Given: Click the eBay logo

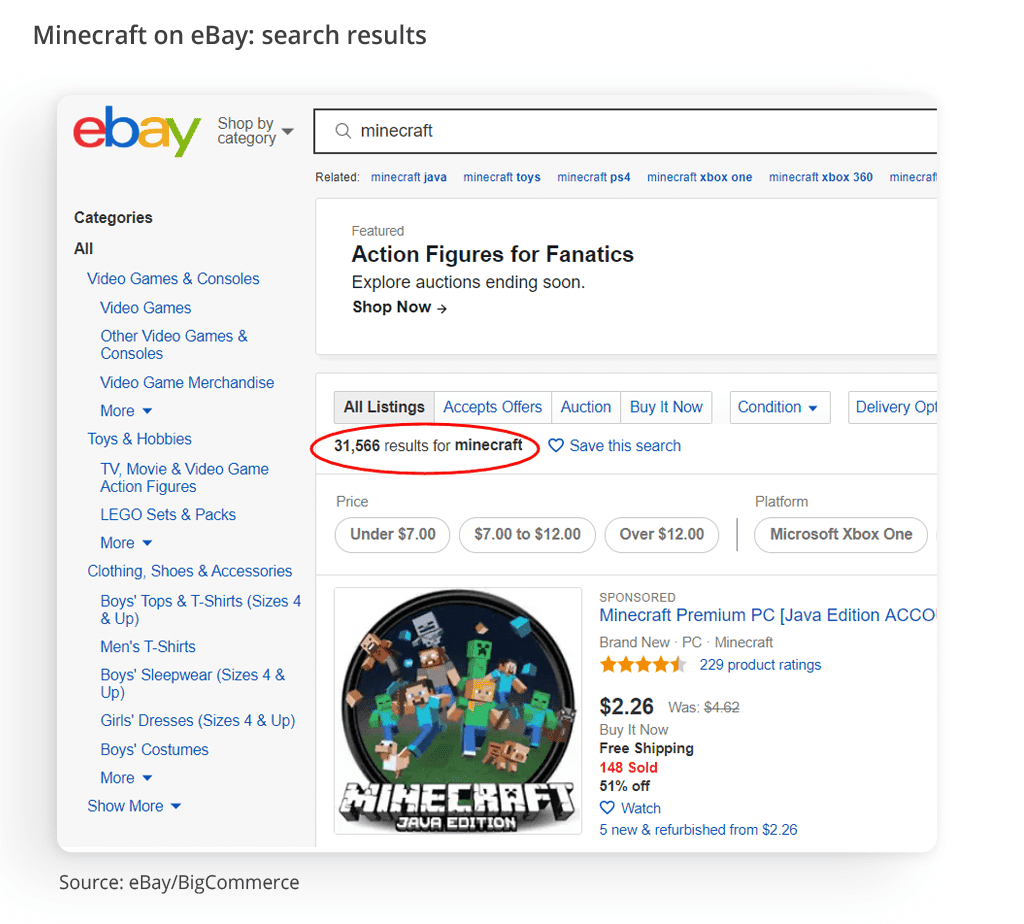Looking at the screenshot, I should 136,131.
